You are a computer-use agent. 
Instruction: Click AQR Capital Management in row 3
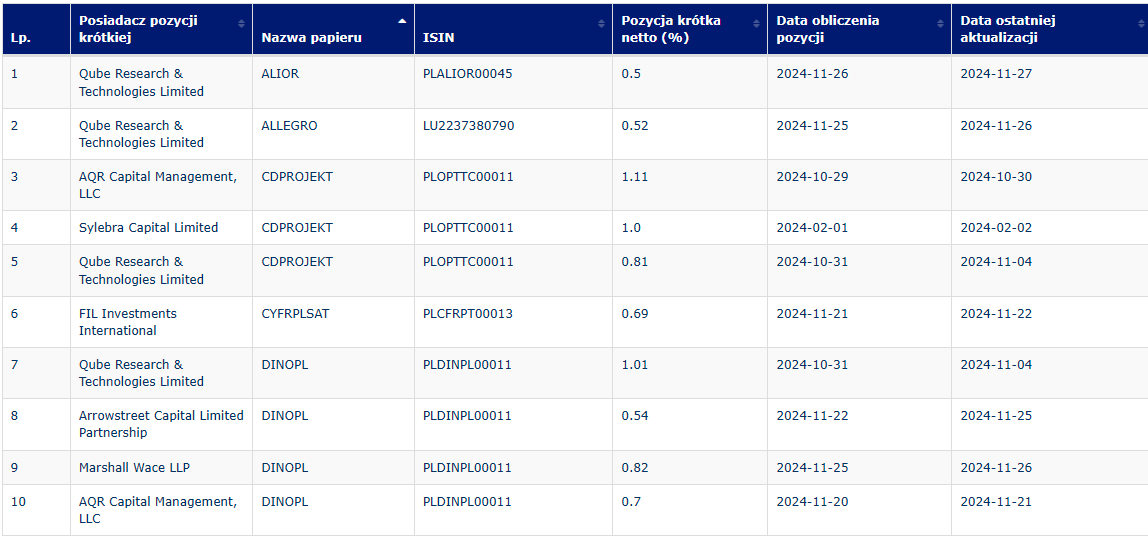point(158,185)
